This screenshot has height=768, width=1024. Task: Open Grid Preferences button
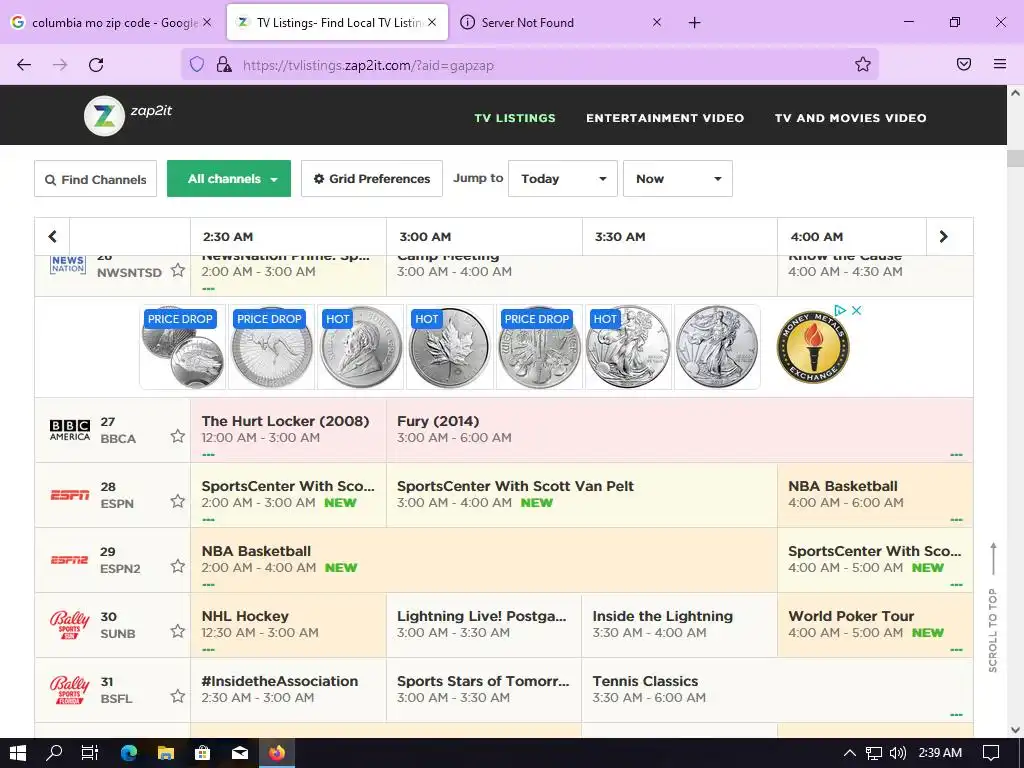pyautogui.click(x=372, y=178)
